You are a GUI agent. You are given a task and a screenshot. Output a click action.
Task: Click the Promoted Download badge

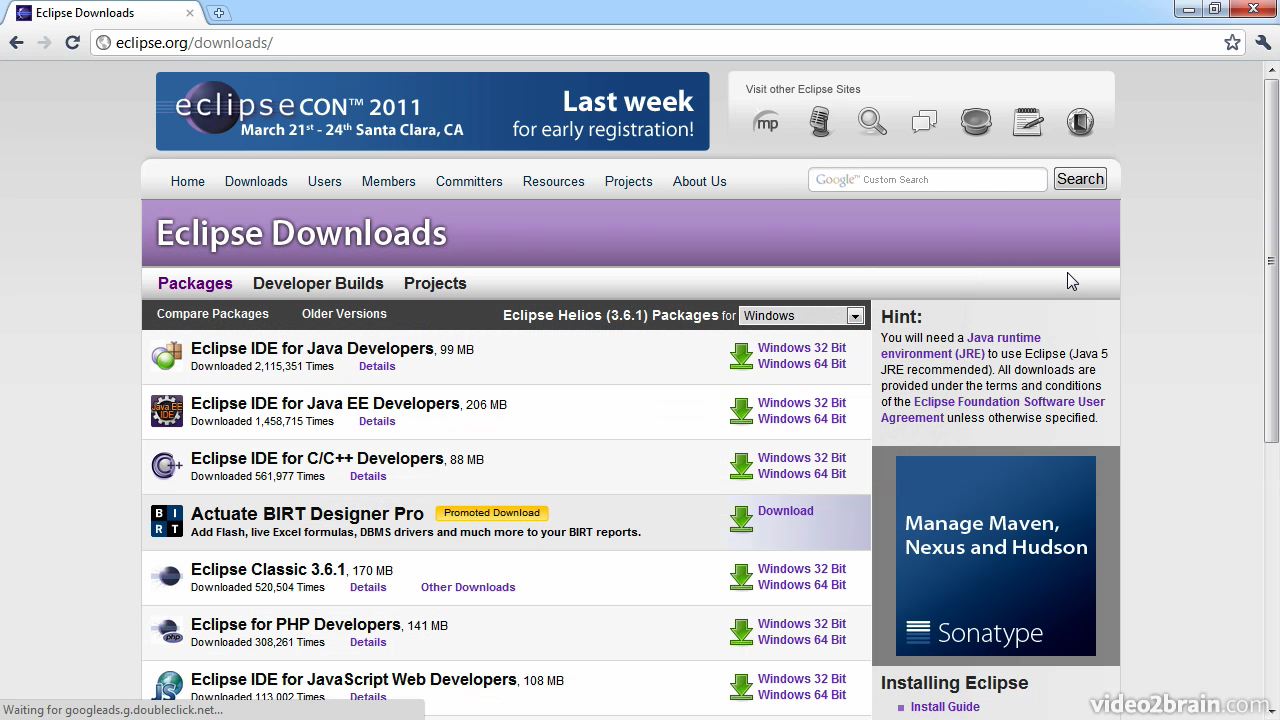tap(491, 513)
